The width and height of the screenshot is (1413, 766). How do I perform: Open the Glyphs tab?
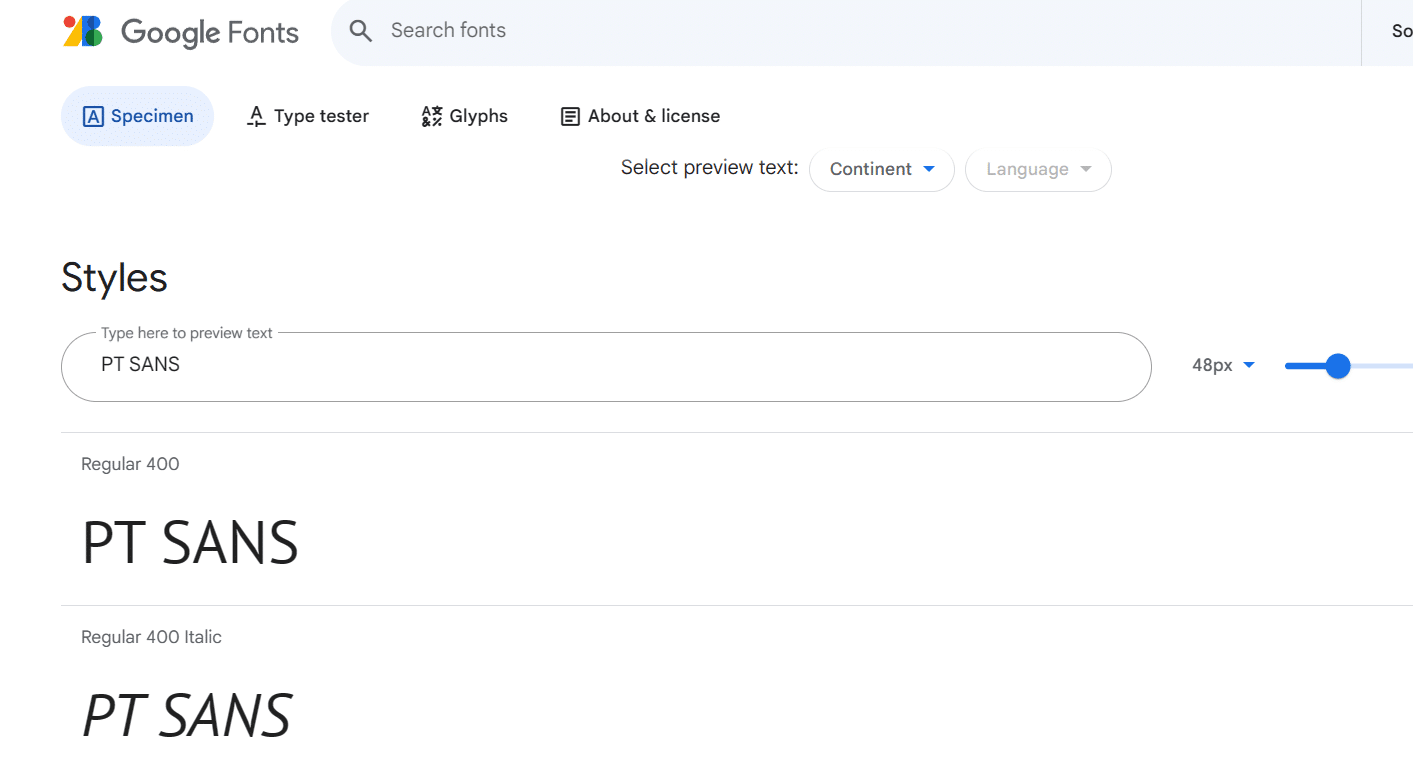tap(464, 116)
